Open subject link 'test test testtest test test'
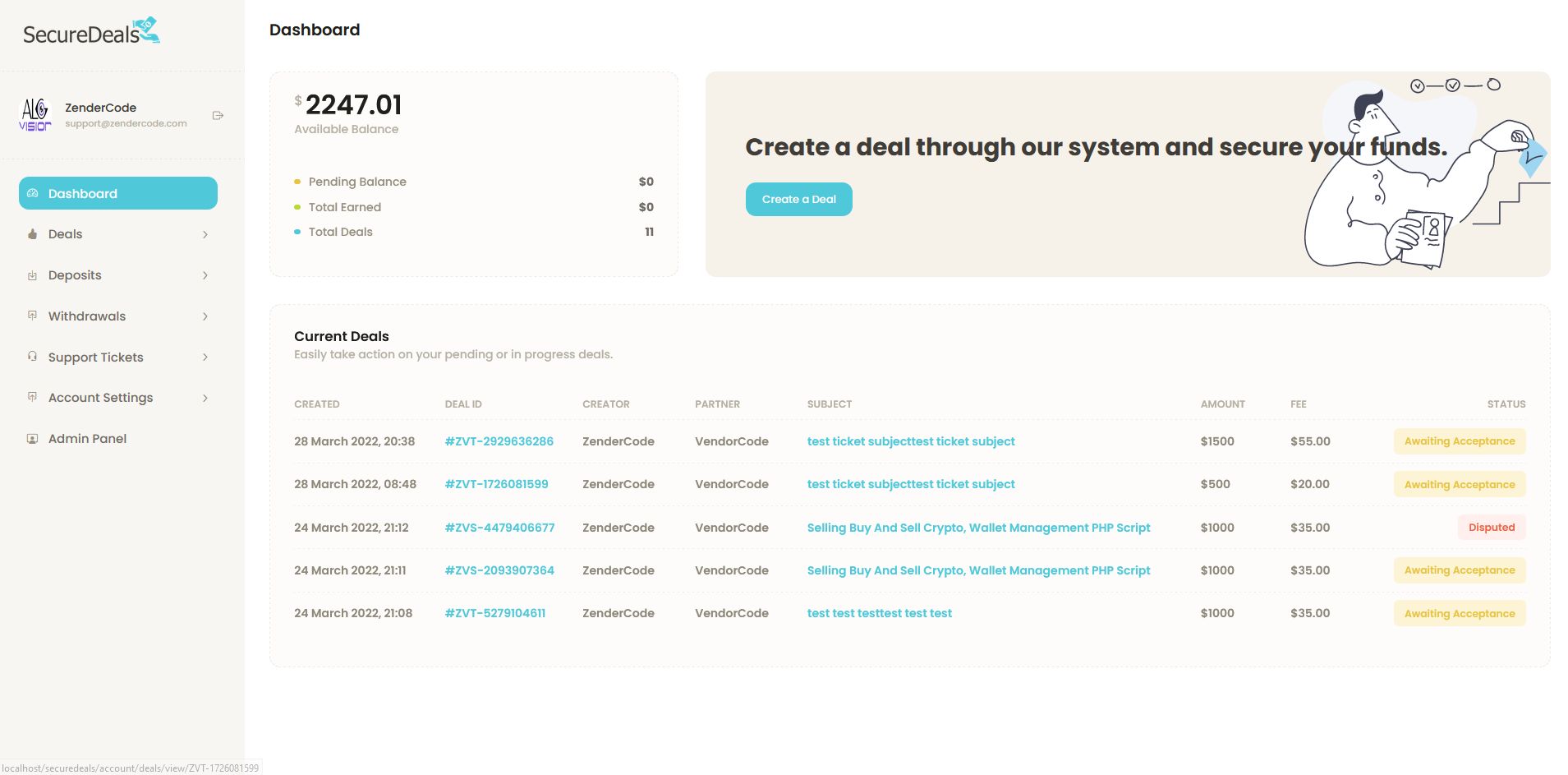Image resolution: width=1568 pixels, height=775 pixels. 879,613
